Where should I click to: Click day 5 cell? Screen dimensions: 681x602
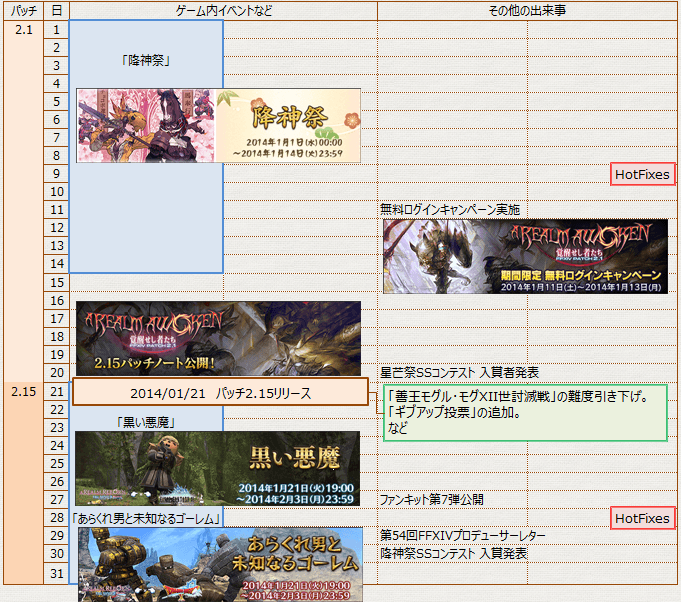click(x=56, y=102)
